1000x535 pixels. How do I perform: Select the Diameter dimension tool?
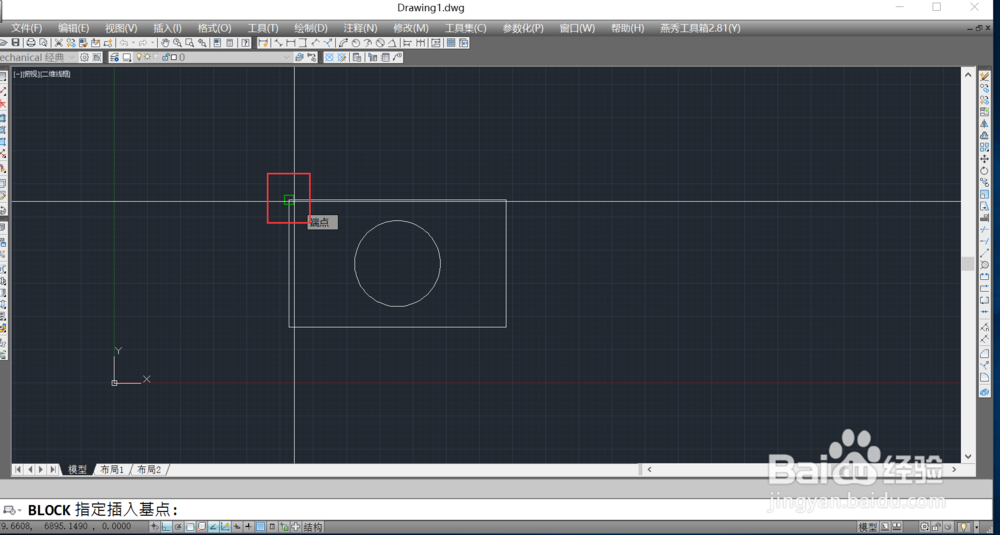[379, 43]
